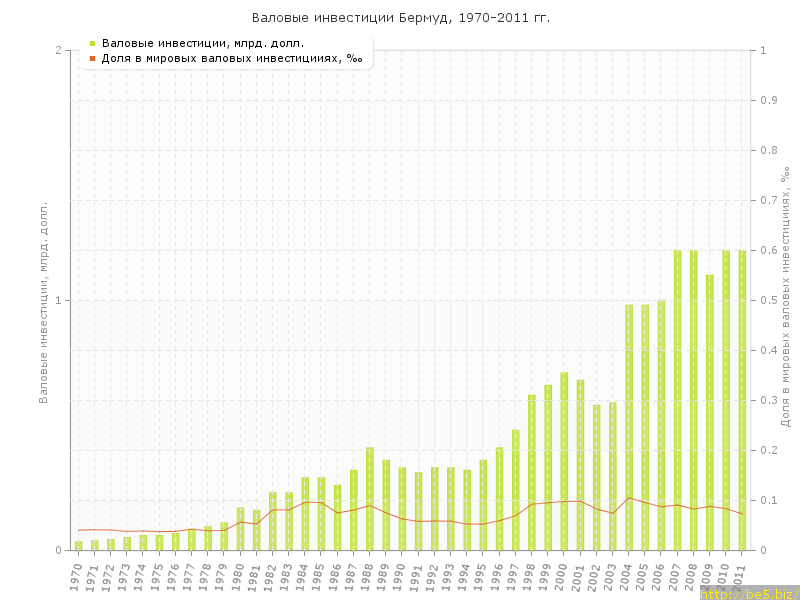Click the orange legend marker for world share

pyautogui.click(x=92, y=58)
